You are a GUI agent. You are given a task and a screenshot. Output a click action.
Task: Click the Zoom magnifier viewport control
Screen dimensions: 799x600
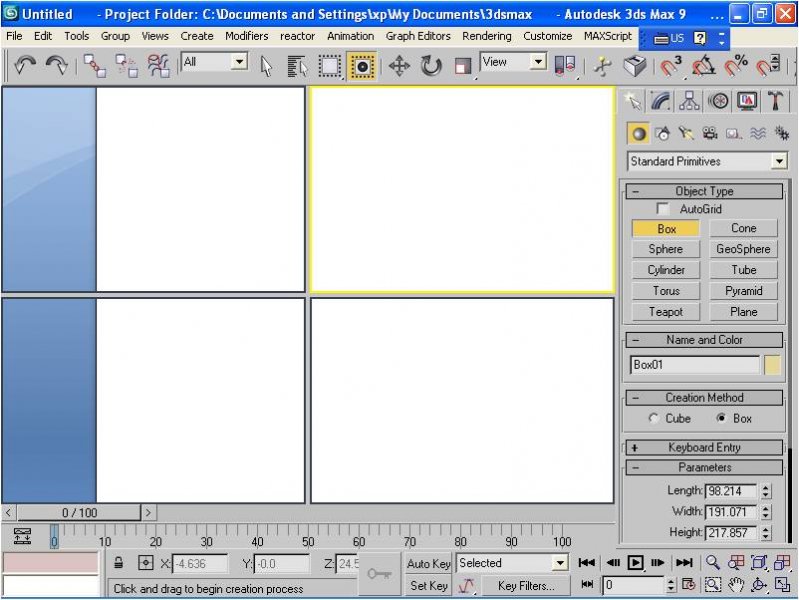pos(713,563)
